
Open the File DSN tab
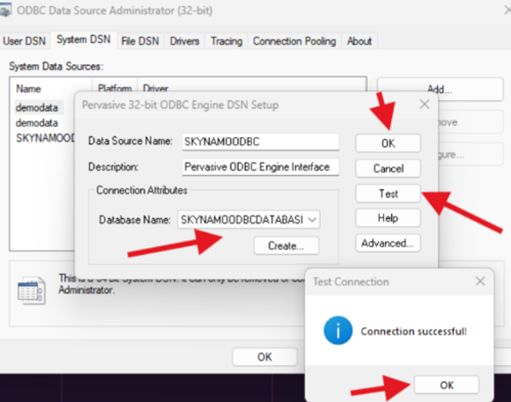(140, 41)
